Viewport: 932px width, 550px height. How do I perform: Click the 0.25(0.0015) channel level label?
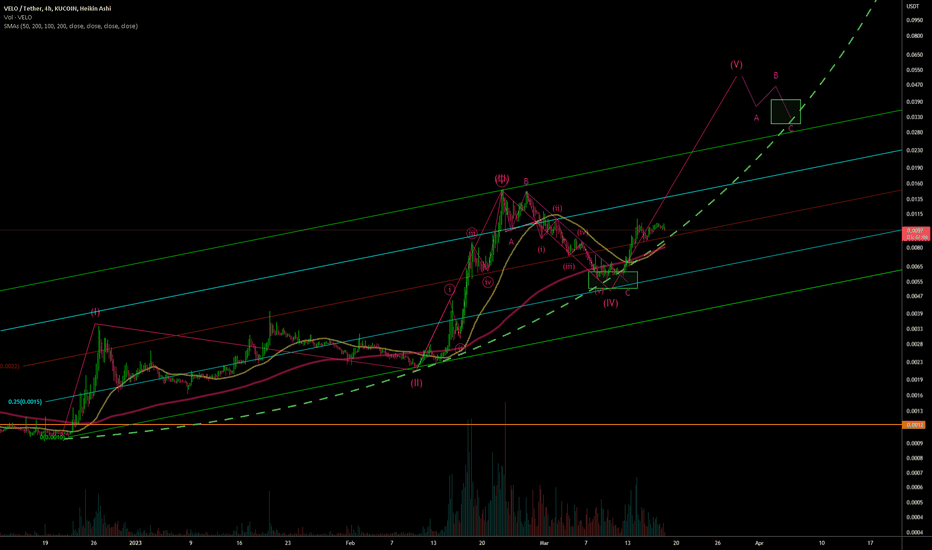(25, 402)
